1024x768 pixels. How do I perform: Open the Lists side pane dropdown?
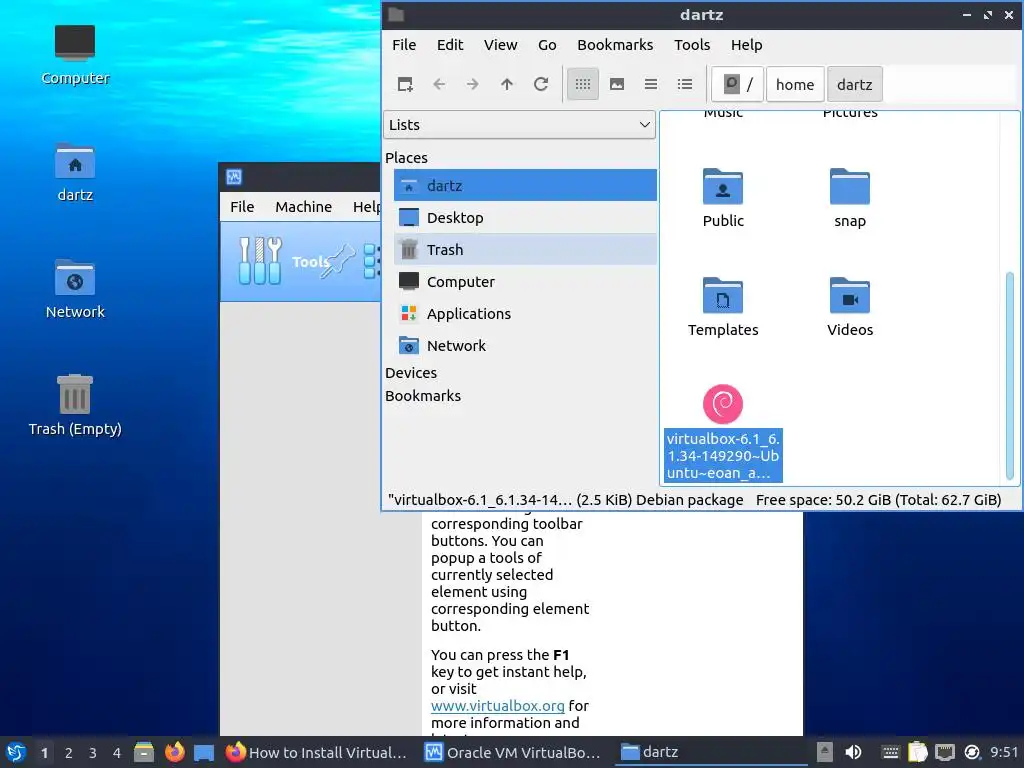point(519,125)
